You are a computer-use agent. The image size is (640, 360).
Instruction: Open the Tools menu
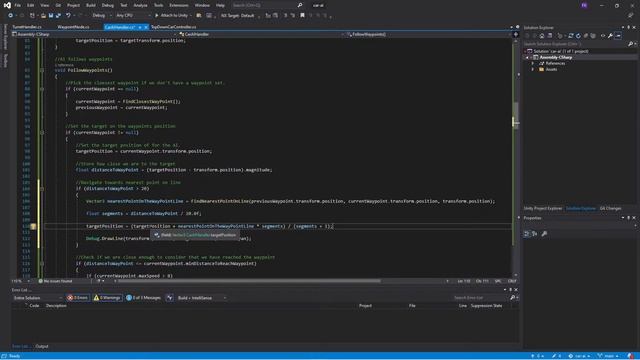point(158,5)
